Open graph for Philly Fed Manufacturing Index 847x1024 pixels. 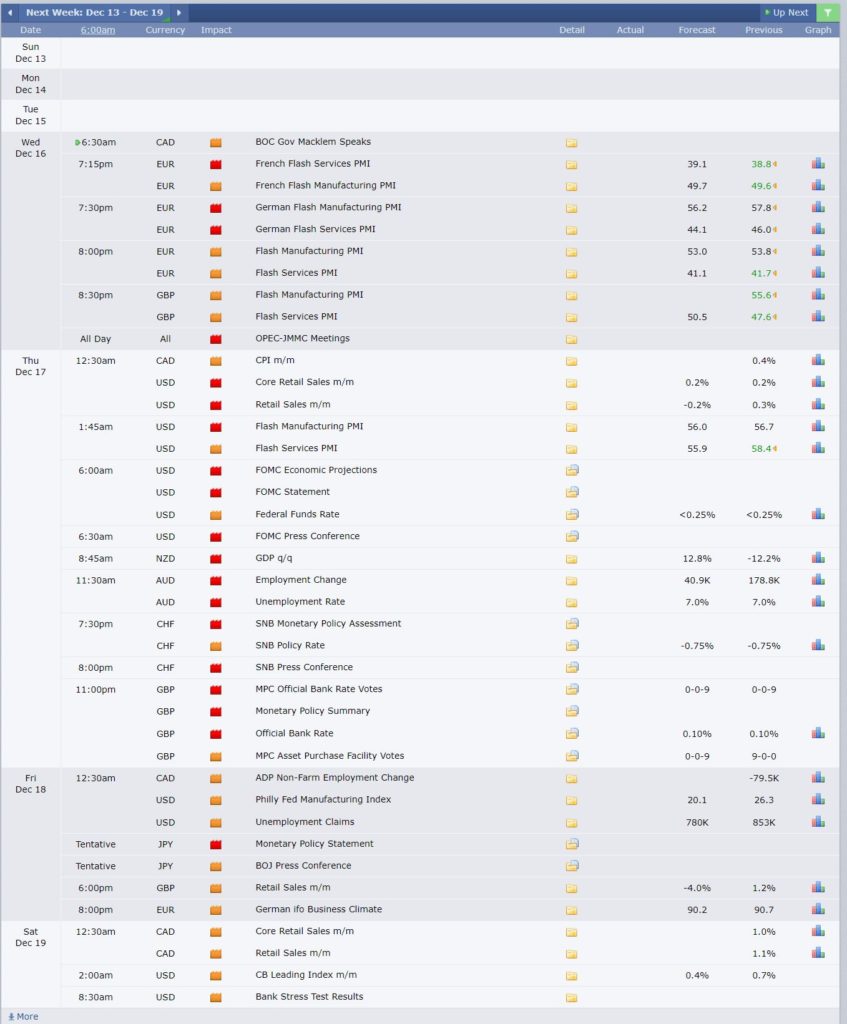[x=818, y=799]
